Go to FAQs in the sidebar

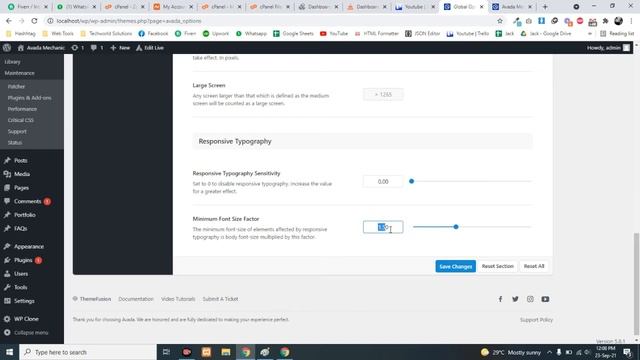[20, 229]
